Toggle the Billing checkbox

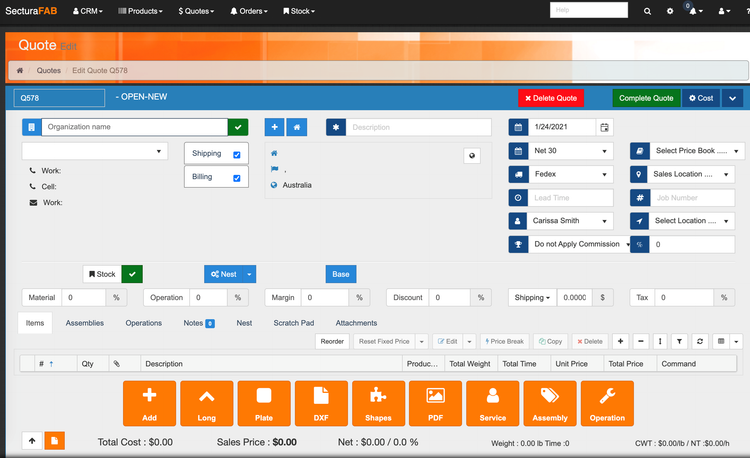(236, 178)
